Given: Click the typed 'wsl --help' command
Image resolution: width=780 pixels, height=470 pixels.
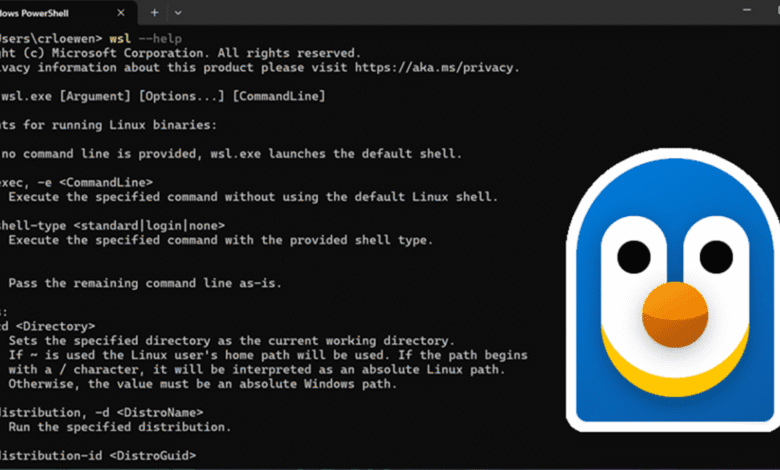Looking at the screenshot, I should click(x=146, y=38).
